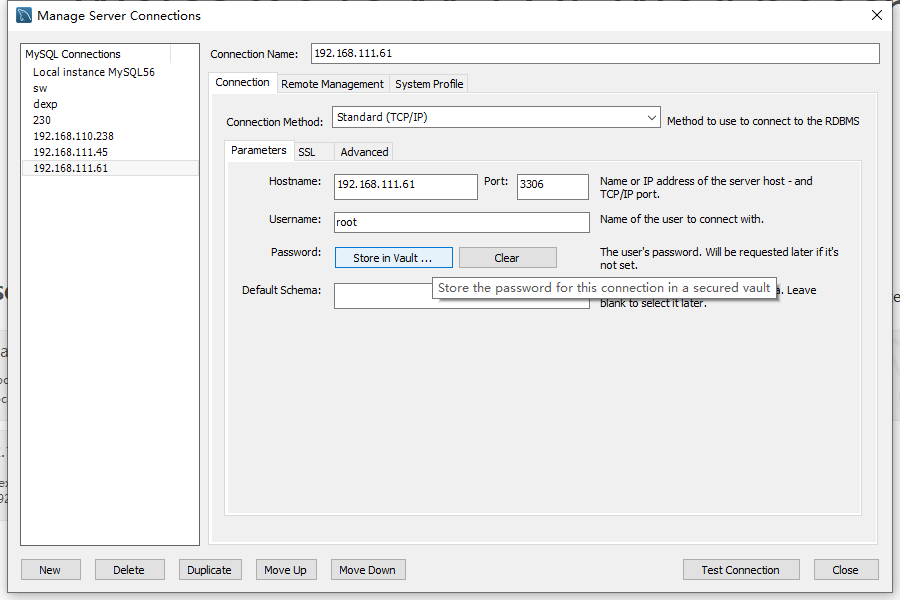
Task: Open the Advanced sub-tab
Action: pyautogui.click(x=364, y=152)
